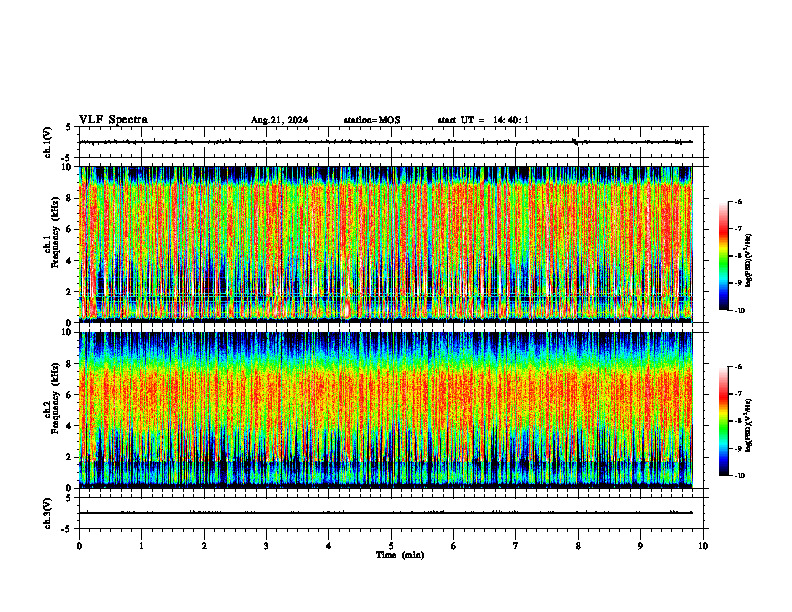The height and width of the screenshot is (612, 792).
Task: Click tick label "6" on the Time axis
Action: click(454, 546)
